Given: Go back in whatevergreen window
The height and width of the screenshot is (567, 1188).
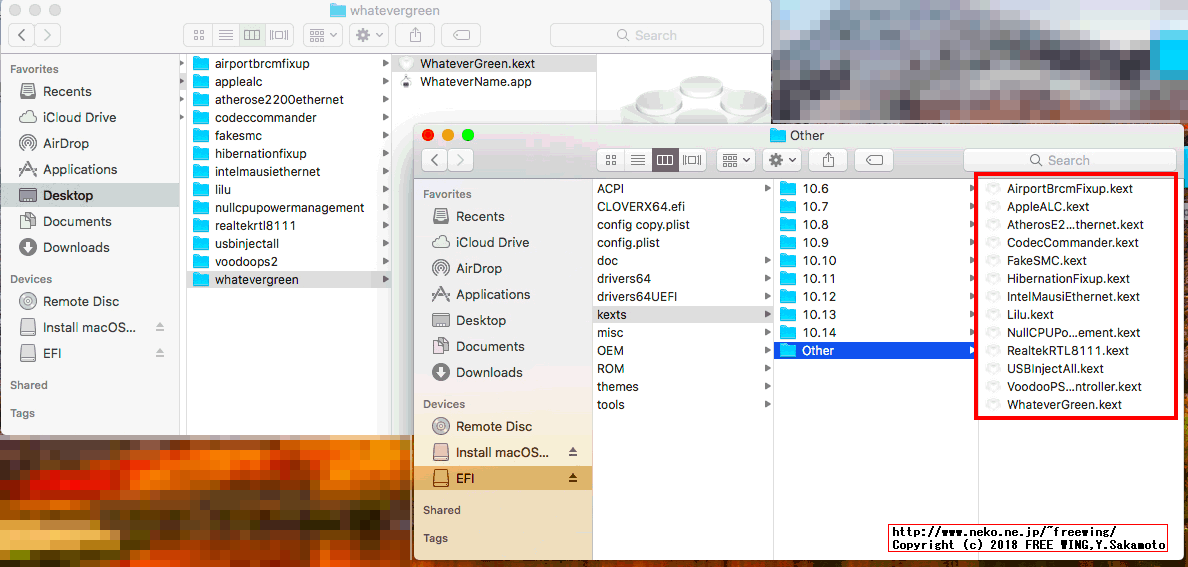Looking at the screenshot, I should (x=22, y=35).
